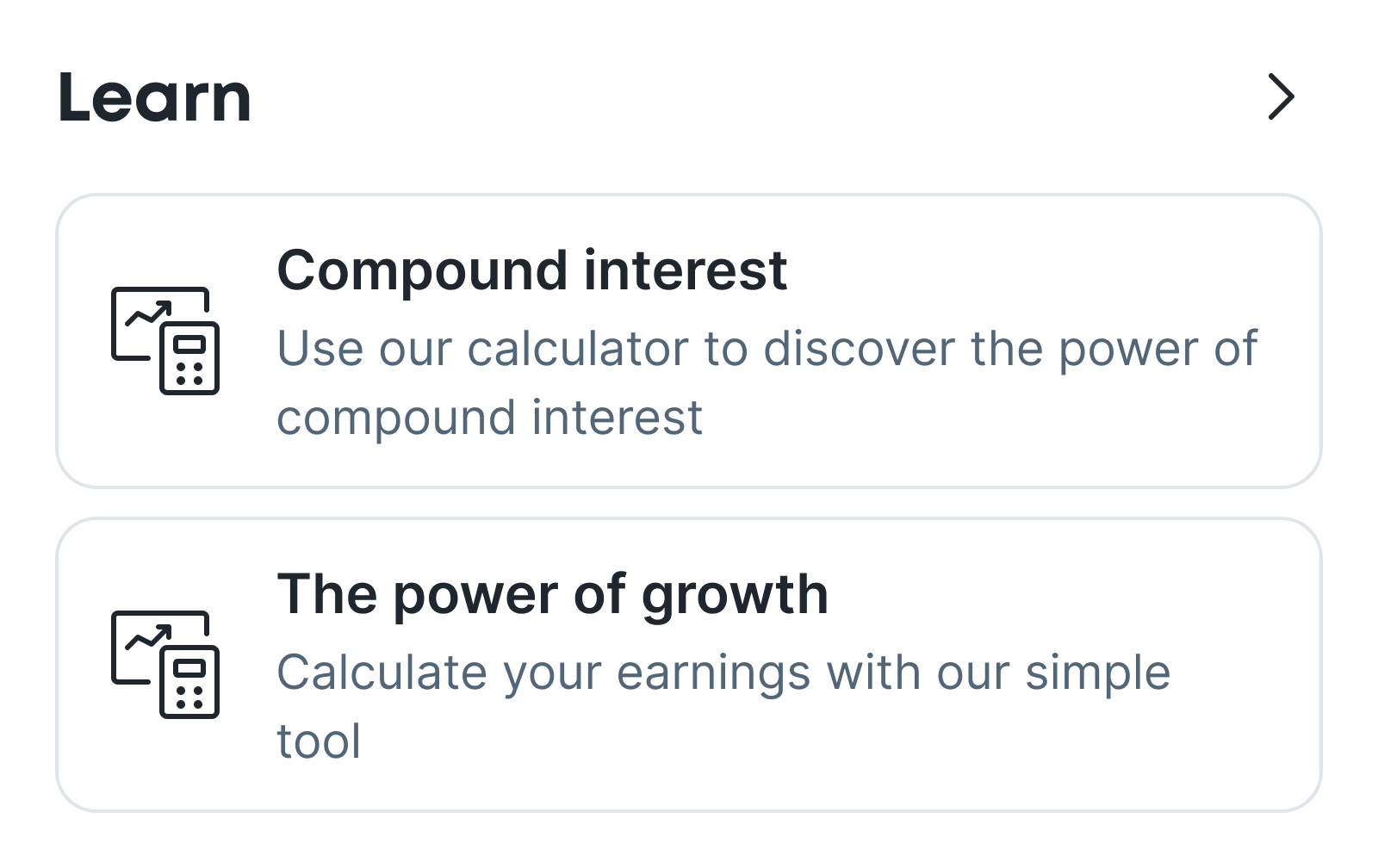Click the text "Calculate your earnings with our simple"

pos(723,673)
